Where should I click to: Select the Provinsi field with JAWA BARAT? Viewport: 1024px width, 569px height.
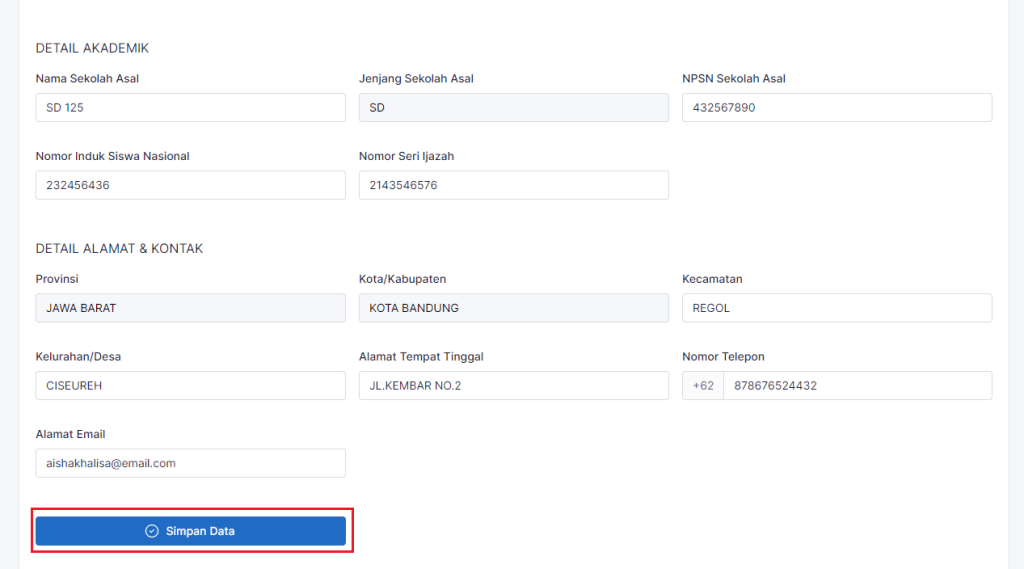pos(190,308)
